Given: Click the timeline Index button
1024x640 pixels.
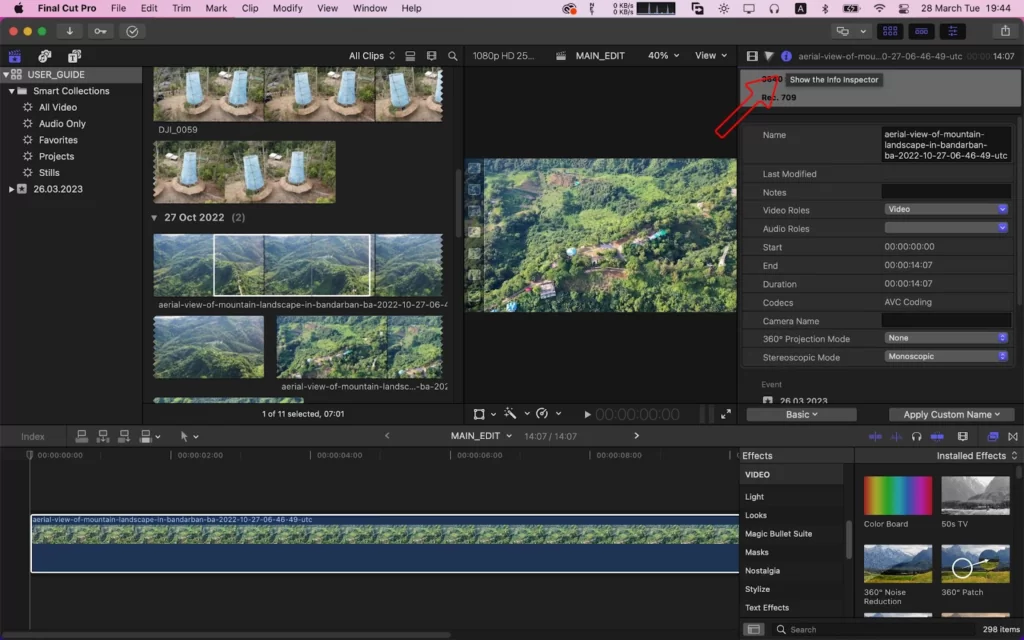Looking at the screenshot, I should click(x=33, y=436).
